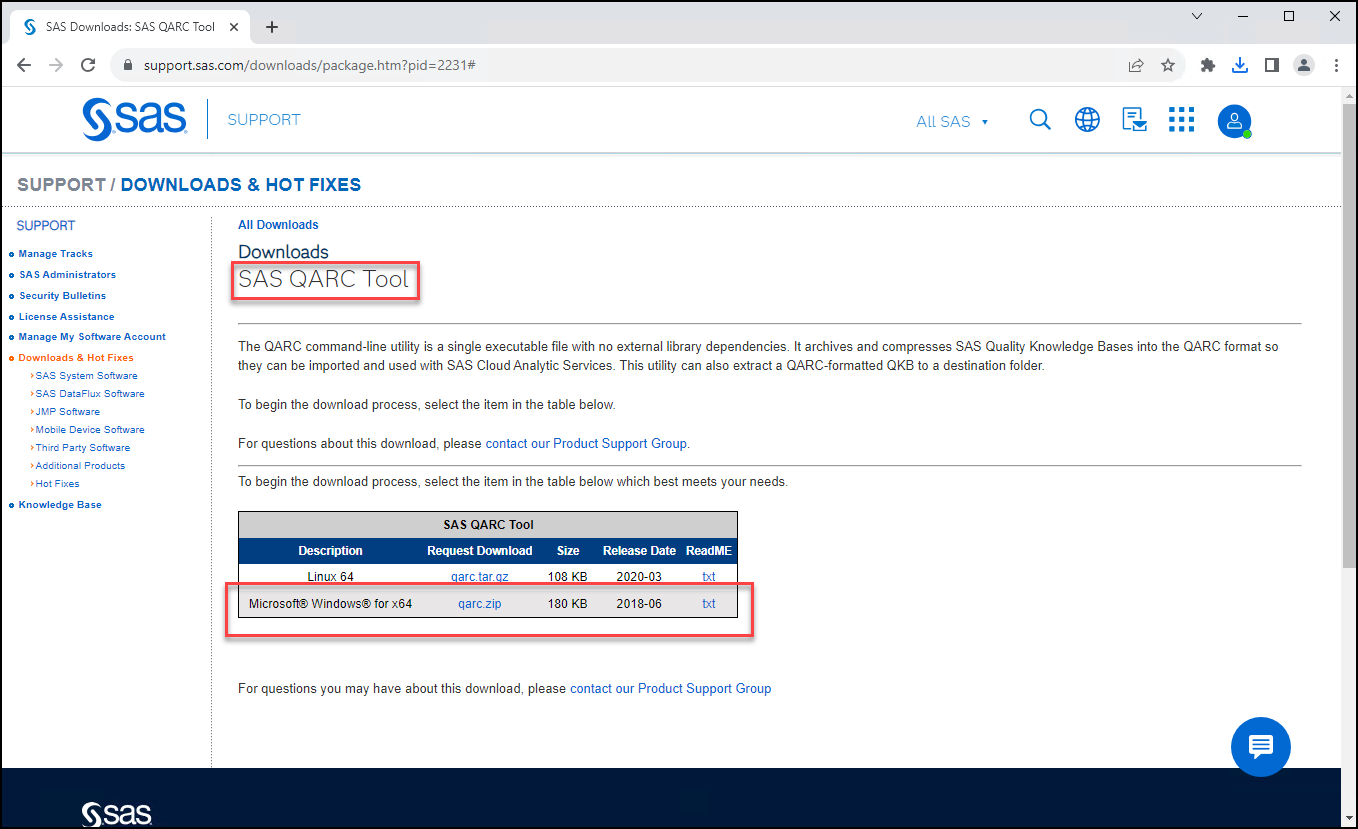Image resolution: width=1358 pixels, height=829 pixels.
Task: Open the user account profile icon
Action: point(1234,120)
